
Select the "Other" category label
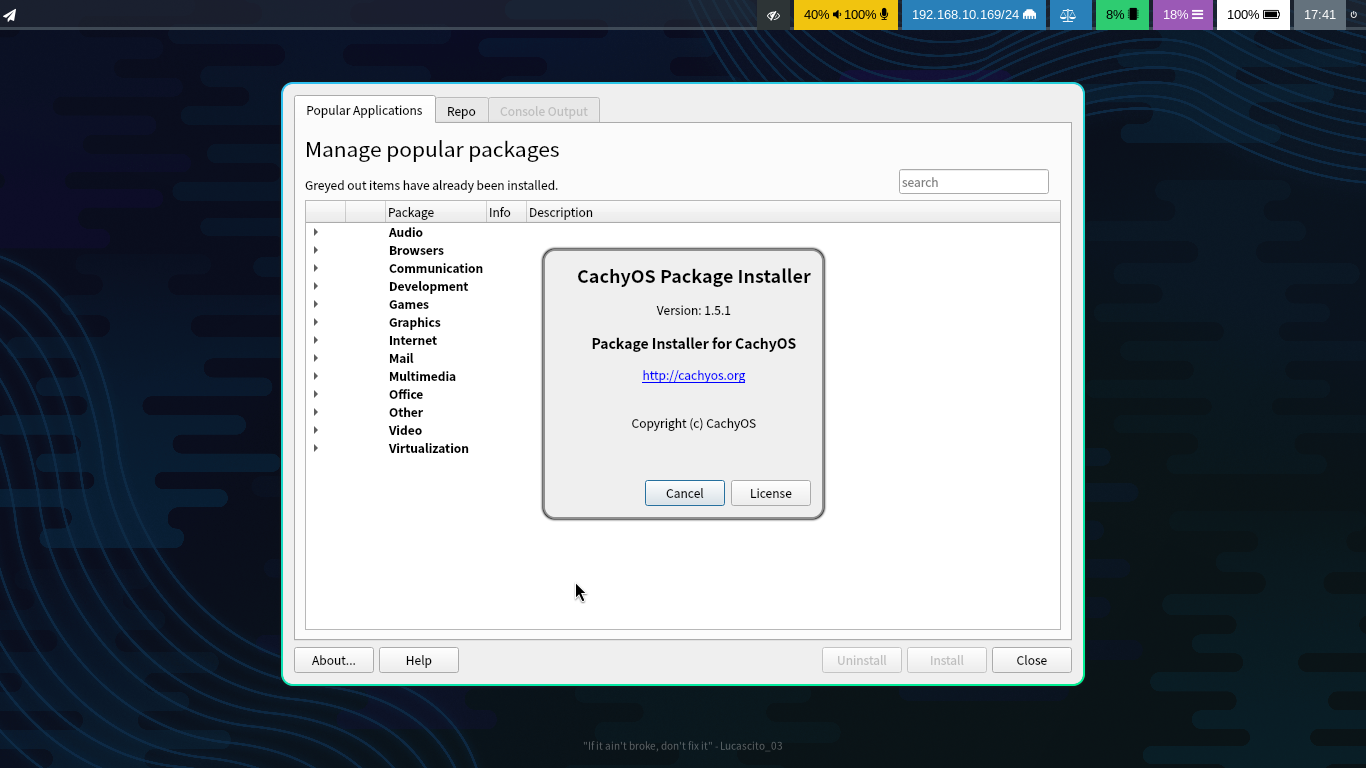pyautogui.click(x=406, y=412)
